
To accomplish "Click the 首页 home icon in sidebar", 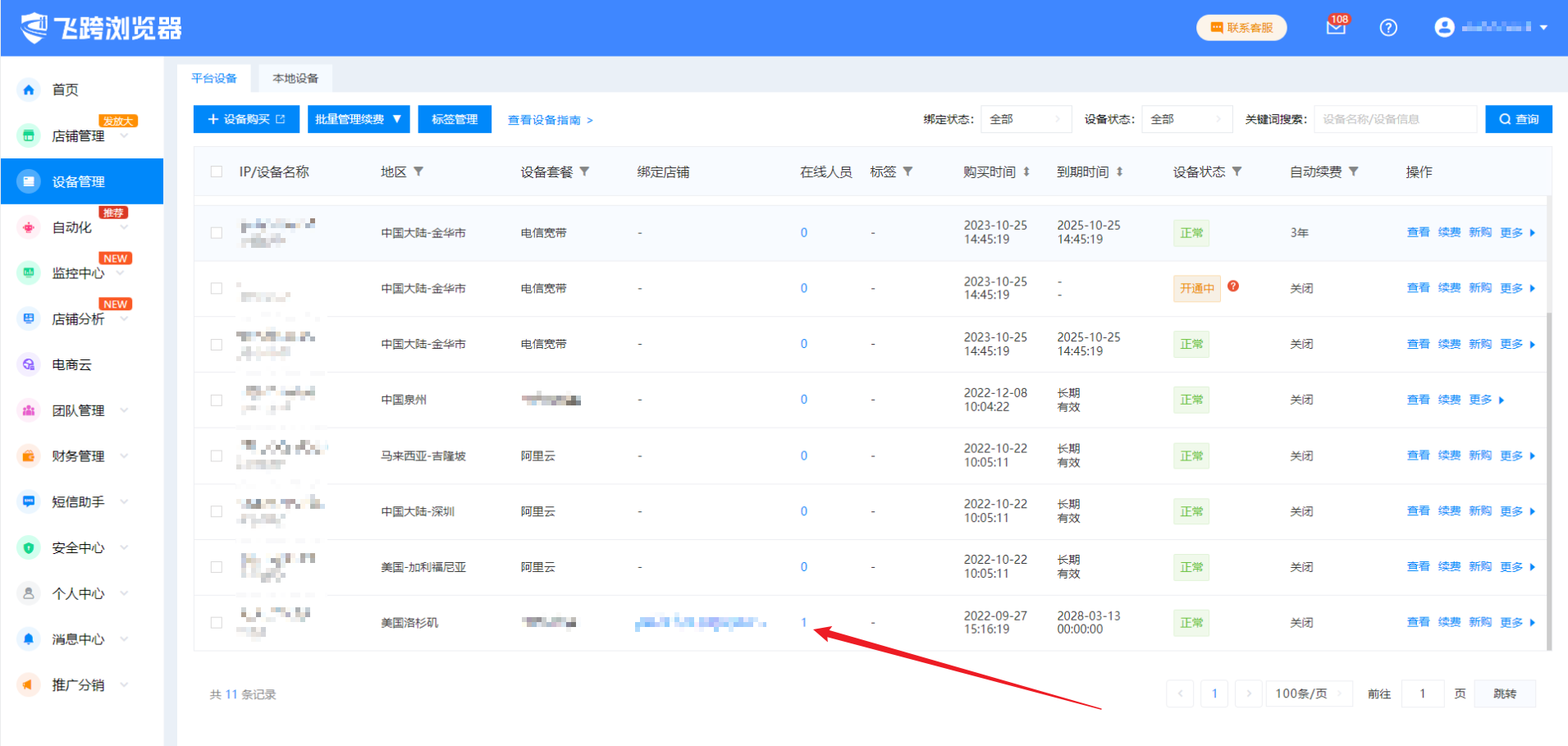I will tap(29, 89).
